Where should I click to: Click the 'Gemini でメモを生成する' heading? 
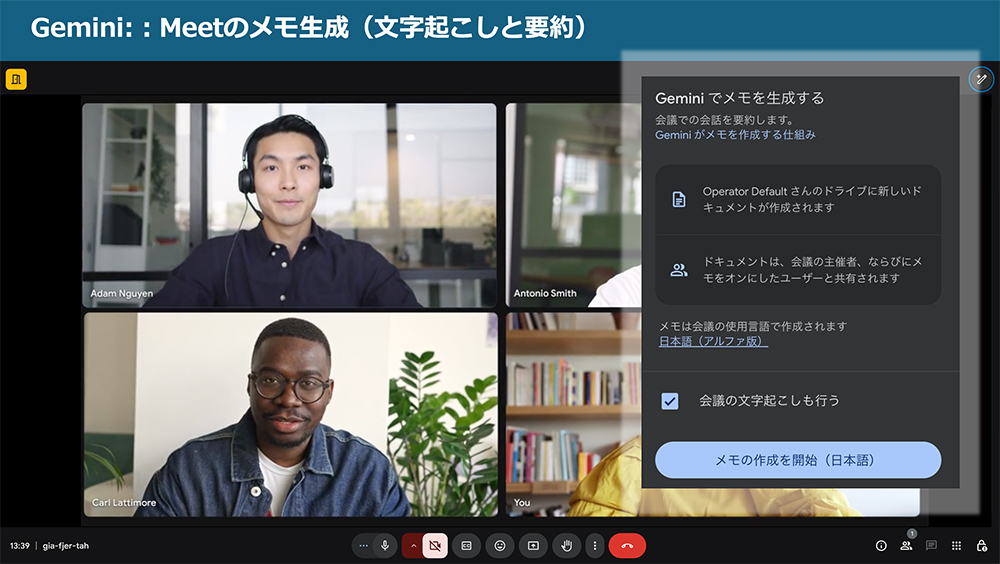[x=740, y=98]
